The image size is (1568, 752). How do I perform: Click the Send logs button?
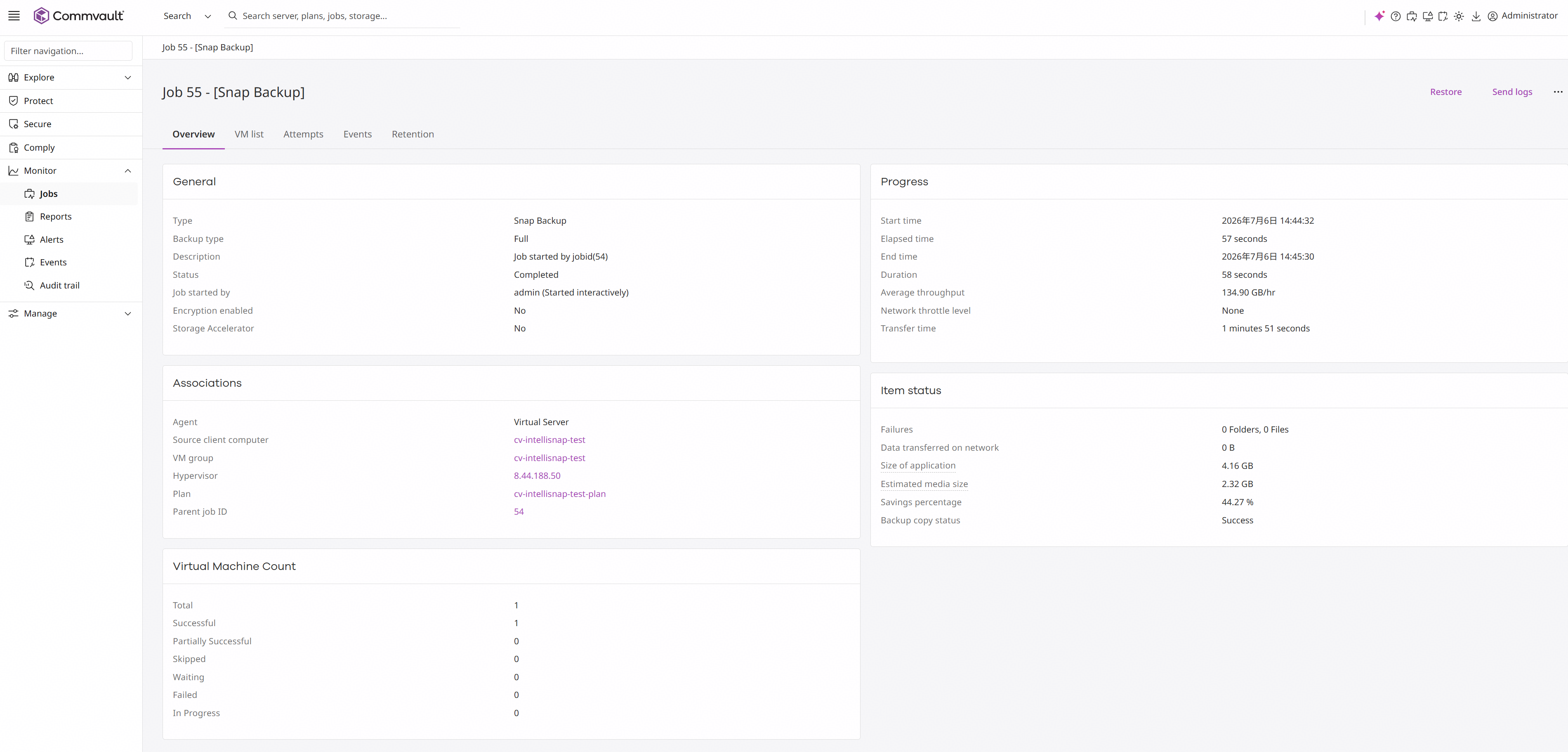click(1512, 92)
